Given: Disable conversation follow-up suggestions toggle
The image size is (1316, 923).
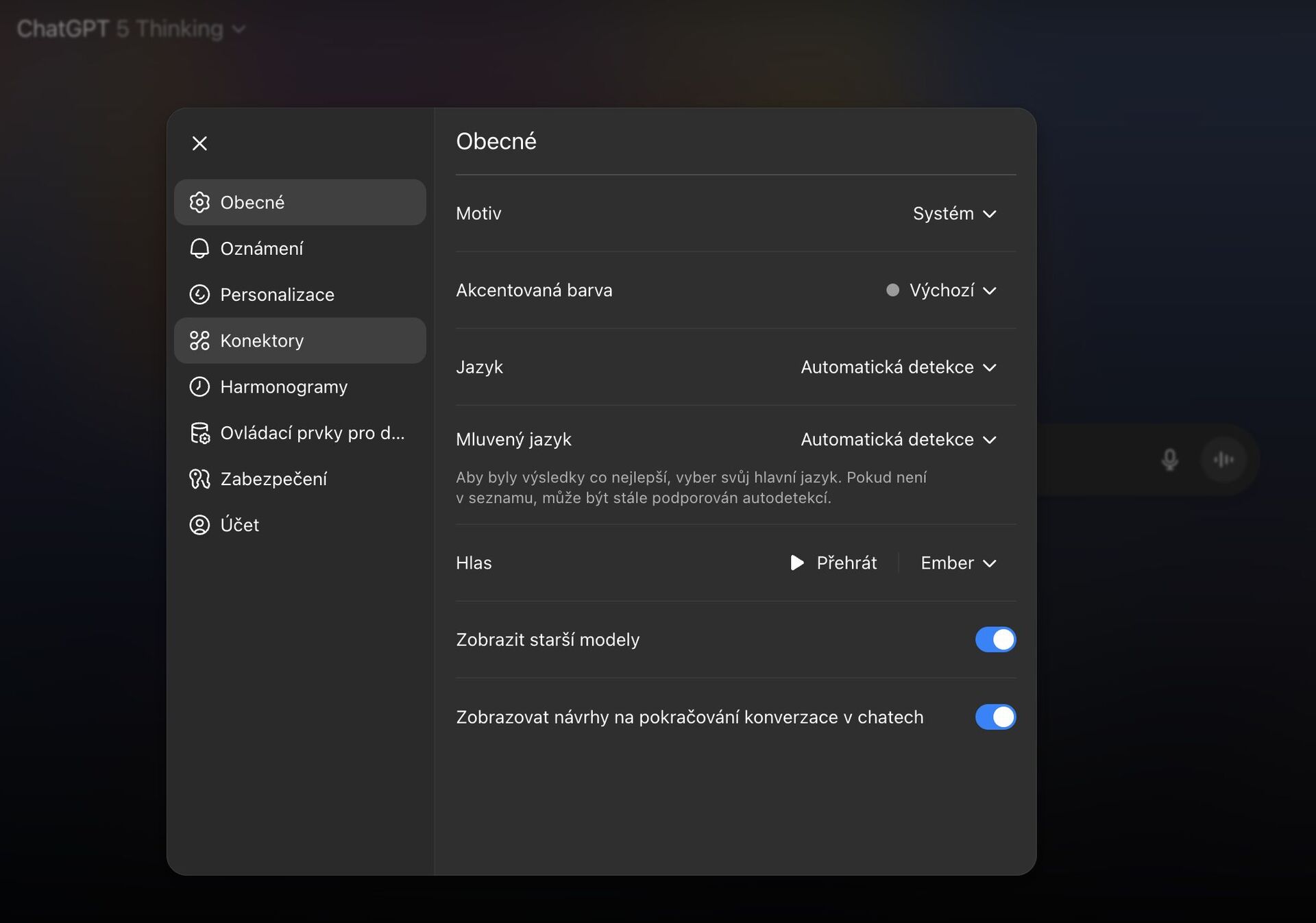Looking at the screenshot, I should tap(995, 717).
